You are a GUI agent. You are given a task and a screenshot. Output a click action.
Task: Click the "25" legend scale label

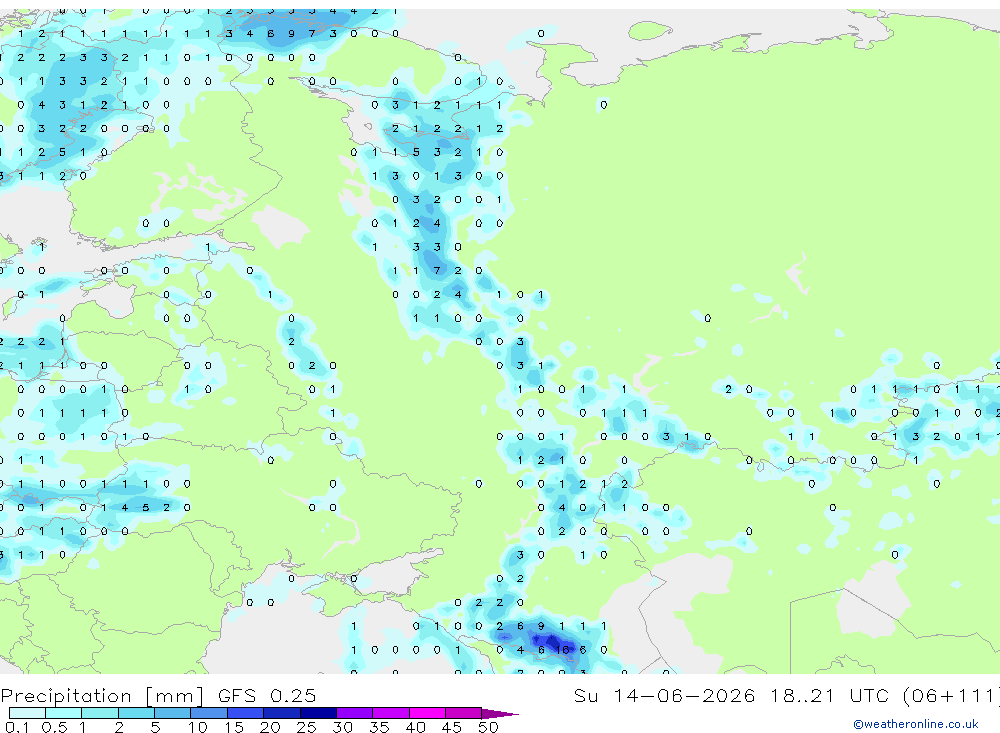click(x=306, y=727)
